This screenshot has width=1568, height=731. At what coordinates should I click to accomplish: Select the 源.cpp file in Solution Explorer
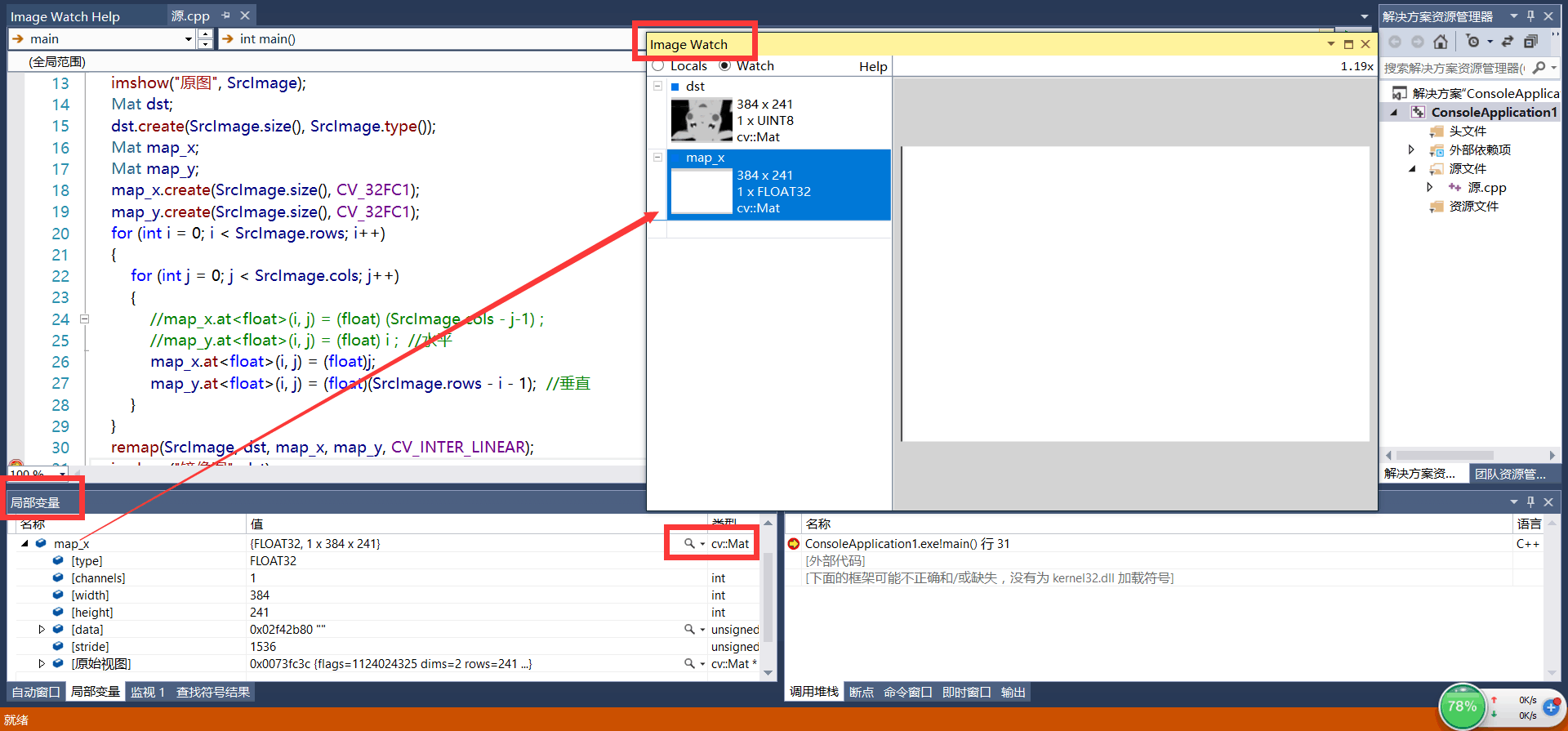point(1486,187)
